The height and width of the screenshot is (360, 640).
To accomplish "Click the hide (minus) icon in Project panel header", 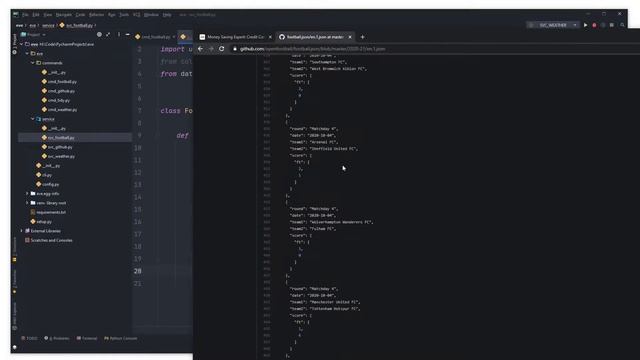I will point(127,35).
